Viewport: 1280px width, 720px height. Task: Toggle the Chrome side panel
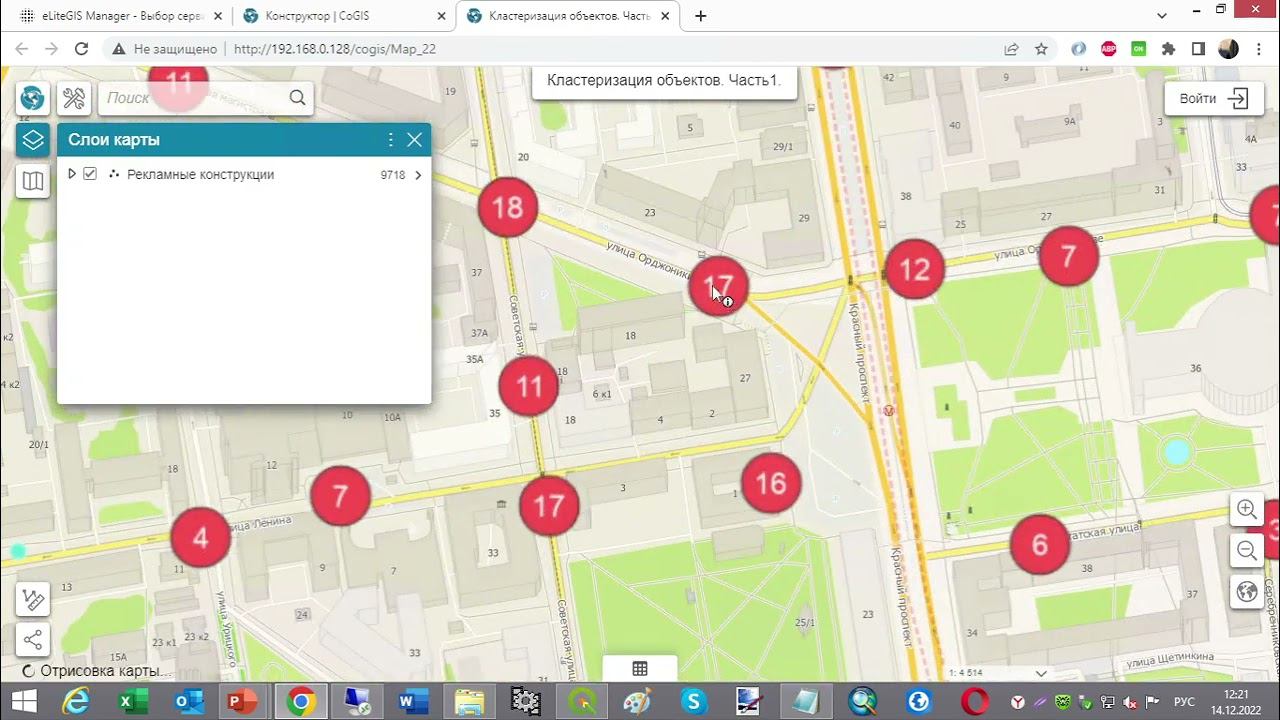coord(1198,49)
